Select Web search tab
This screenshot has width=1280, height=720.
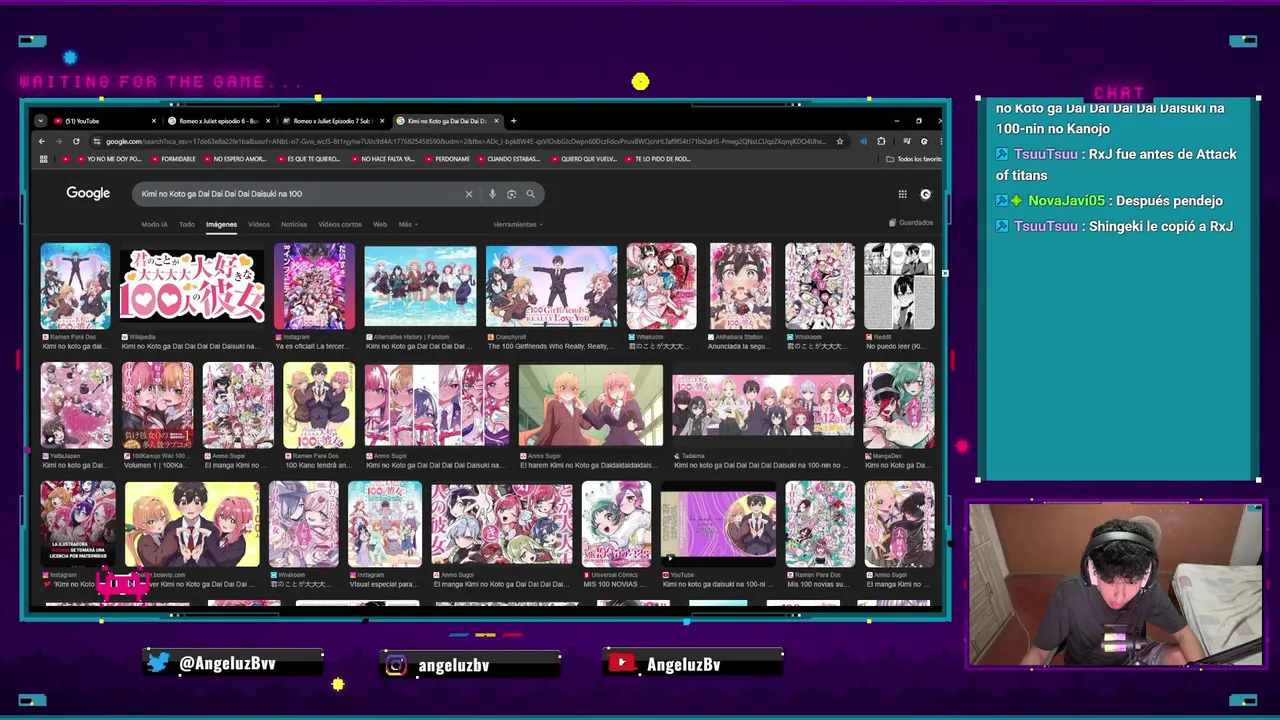[x=380, y=224]
